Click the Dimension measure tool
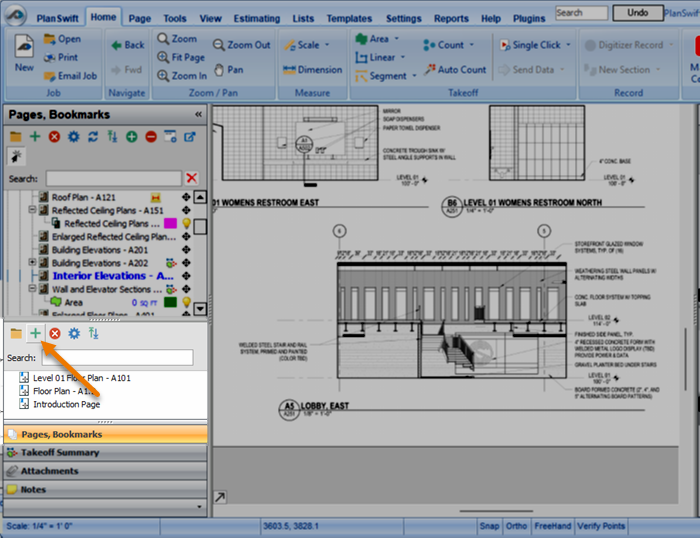The width and height of the screenshot is (700, 538). (x=312, y=70)
